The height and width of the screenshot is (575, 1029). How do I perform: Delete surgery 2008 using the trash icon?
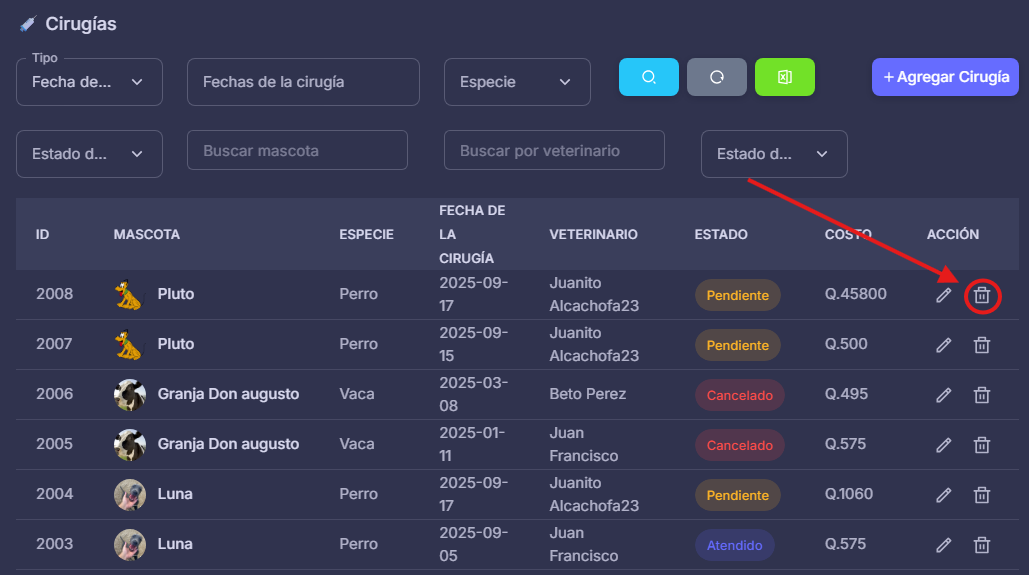pos(982,295)
